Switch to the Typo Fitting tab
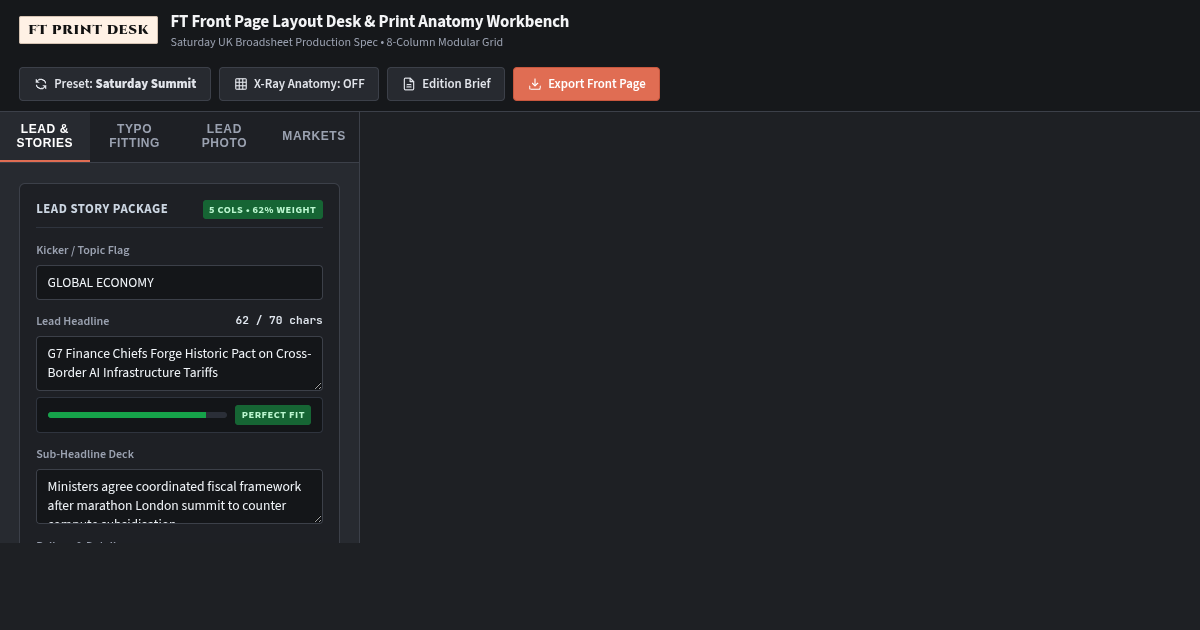This screenshot has height=630, width=1200. (134, 136)
